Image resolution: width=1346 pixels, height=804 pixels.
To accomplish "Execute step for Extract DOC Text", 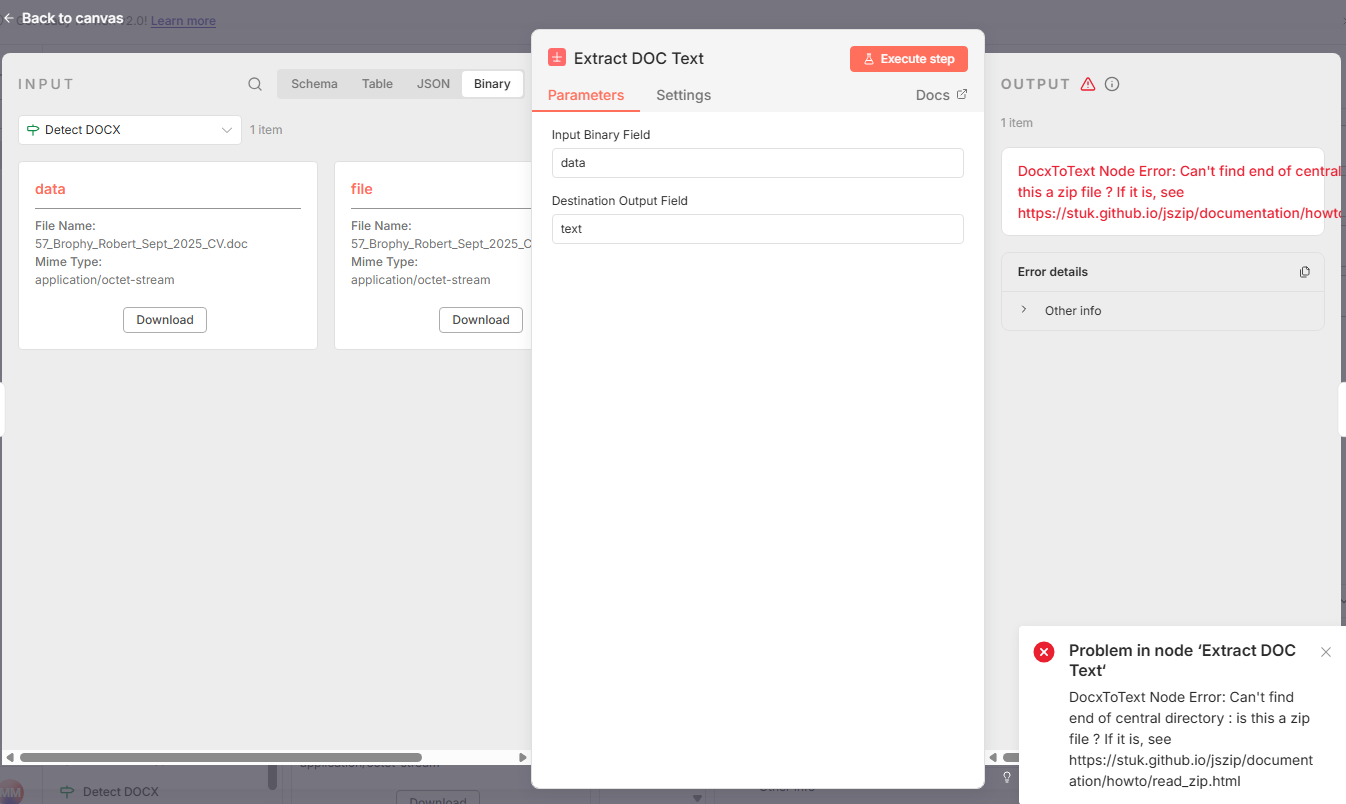I will coord(908,58).
